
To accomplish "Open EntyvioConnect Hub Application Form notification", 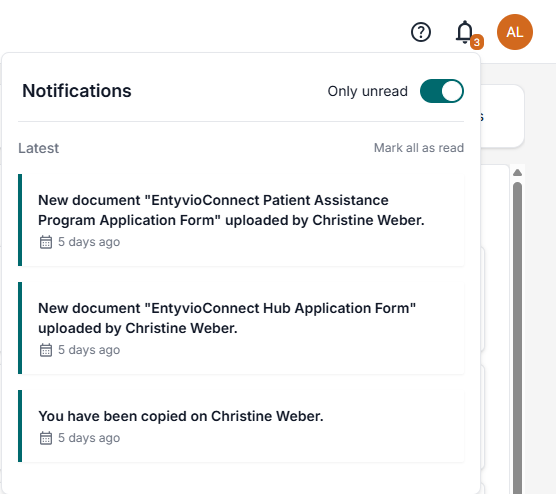I will [x=241, y=328].
